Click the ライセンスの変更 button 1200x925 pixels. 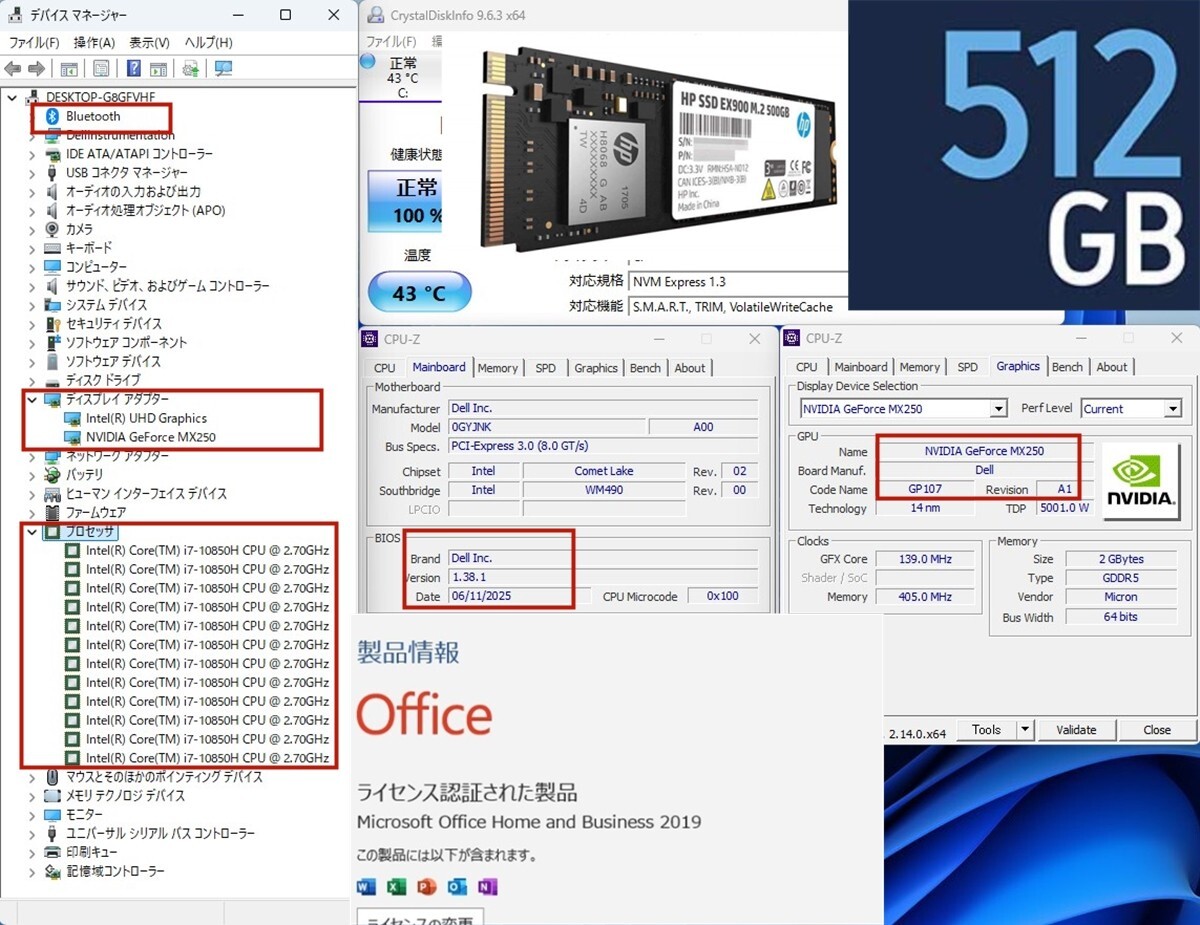click(421, 917)
